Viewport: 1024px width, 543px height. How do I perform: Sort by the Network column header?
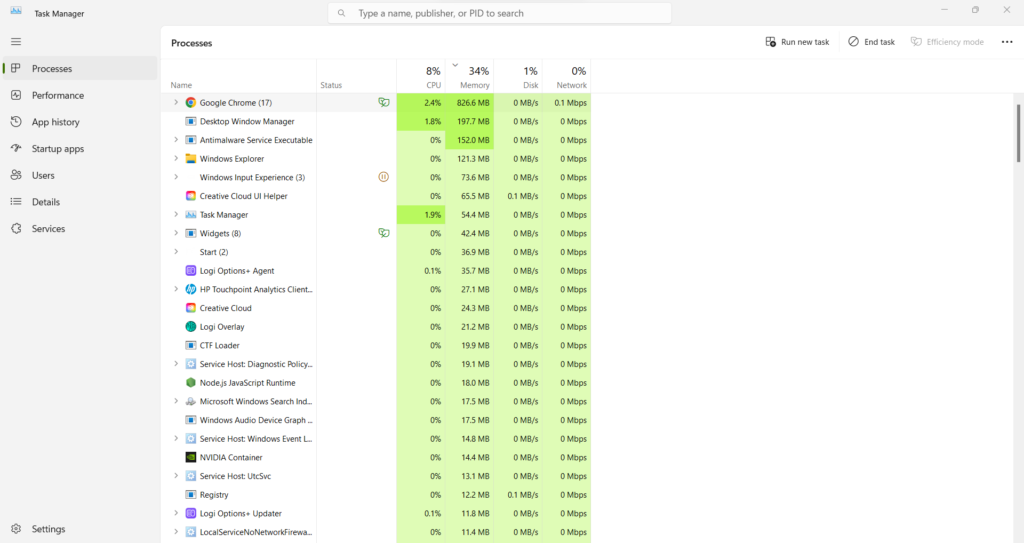[x=566, y=76]
